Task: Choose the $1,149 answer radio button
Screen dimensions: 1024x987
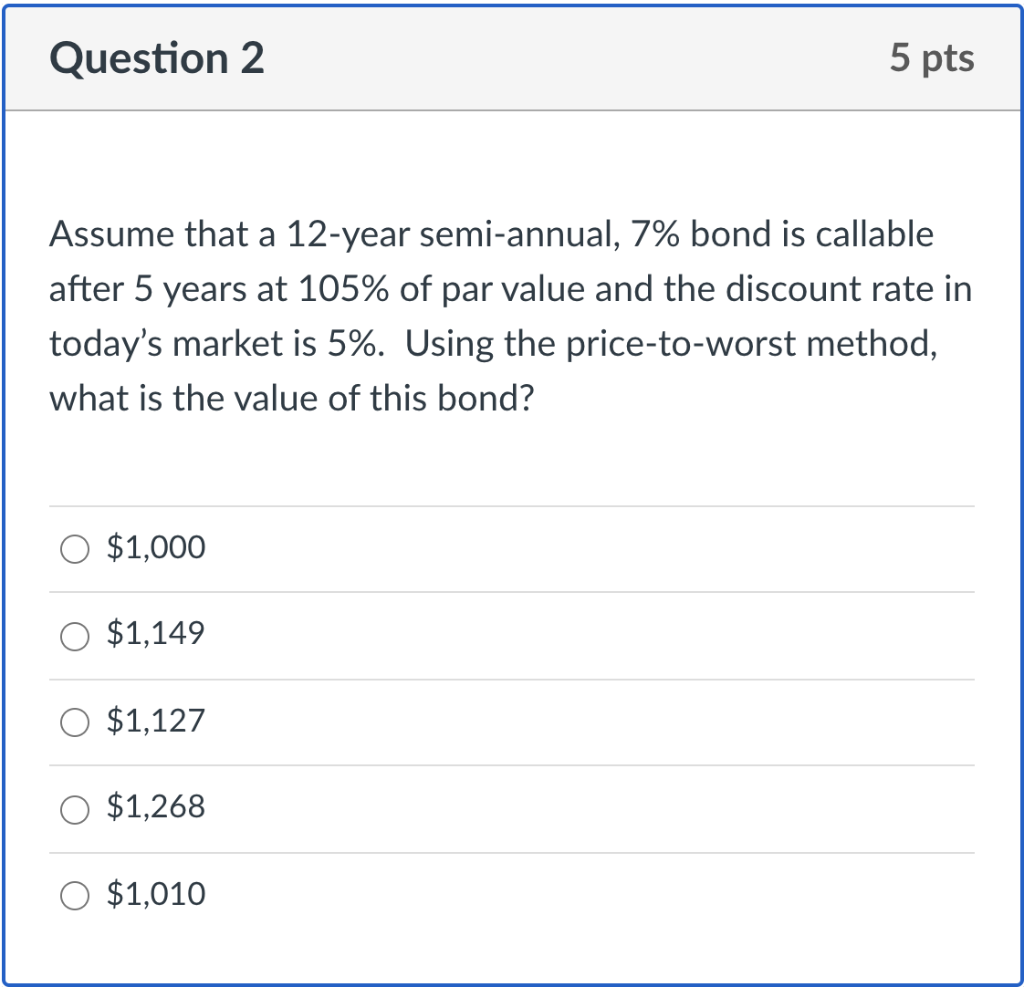Action: (75, 636)
